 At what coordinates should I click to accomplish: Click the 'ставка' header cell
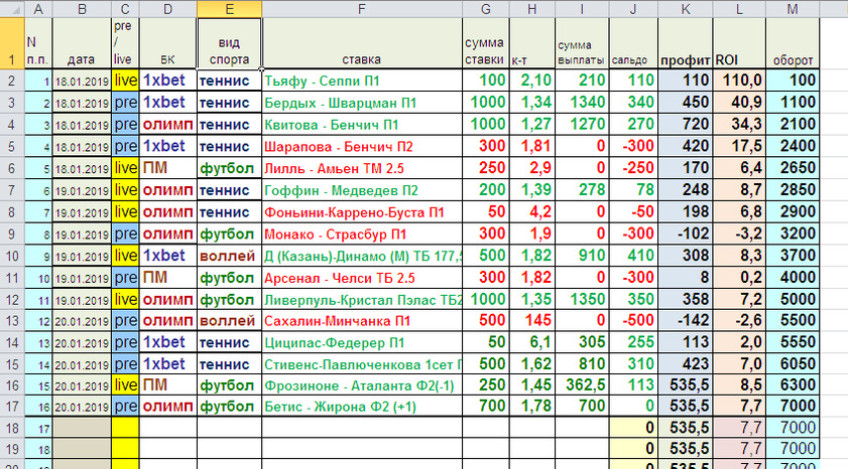(x=361, y=58)
